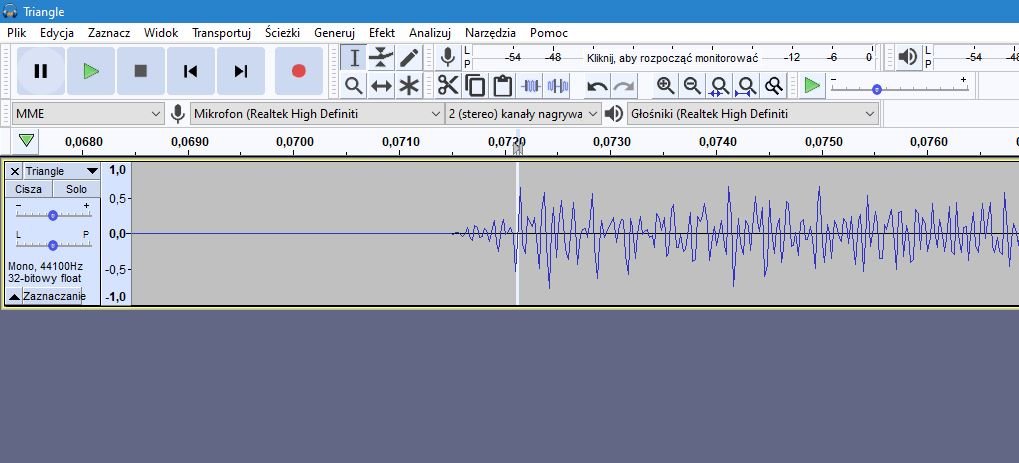Click the track pan L/P slider handle
Viewport: 1019px width, 463px height.
tap(53, 245)
